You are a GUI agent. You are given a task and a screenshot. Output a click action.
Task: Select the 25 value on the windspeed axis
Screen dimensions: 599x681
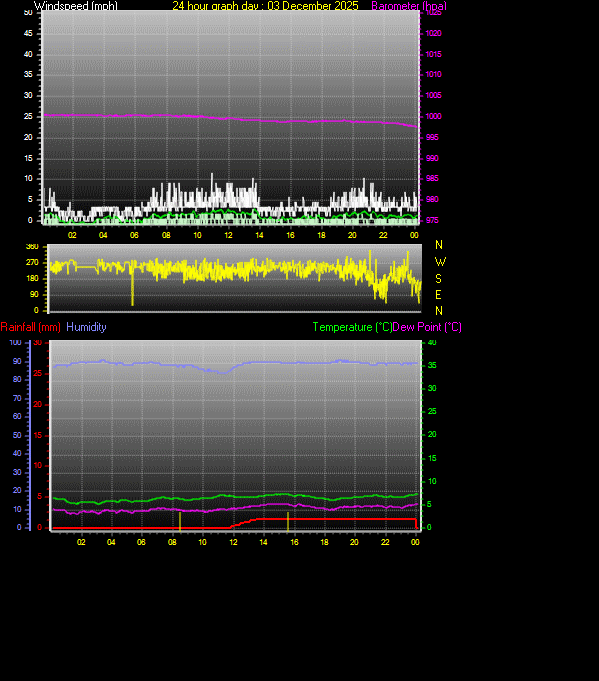pos(28,116)
